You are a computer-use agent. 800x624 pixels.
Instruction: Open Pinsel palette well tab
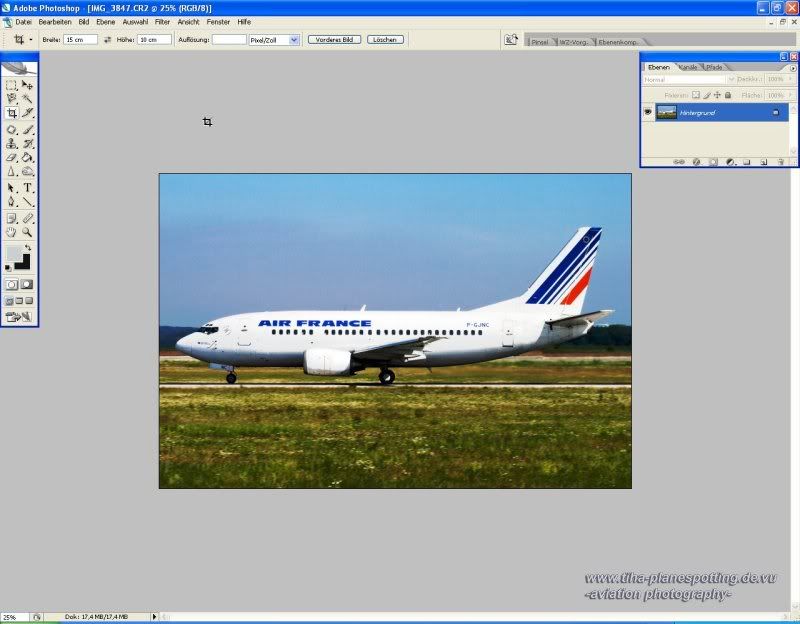540,42
